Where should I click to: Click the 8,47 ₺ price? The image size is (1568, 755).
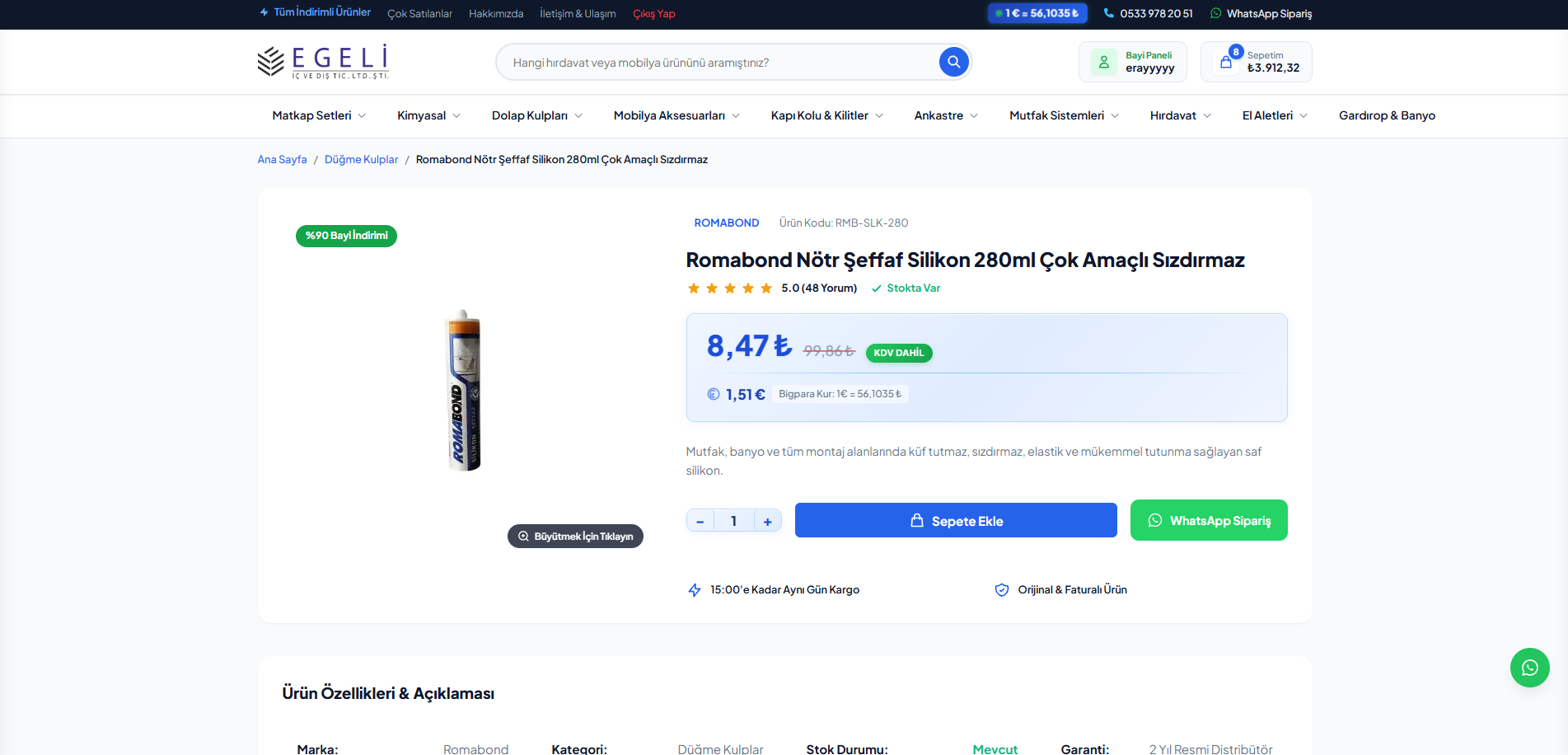749,346
